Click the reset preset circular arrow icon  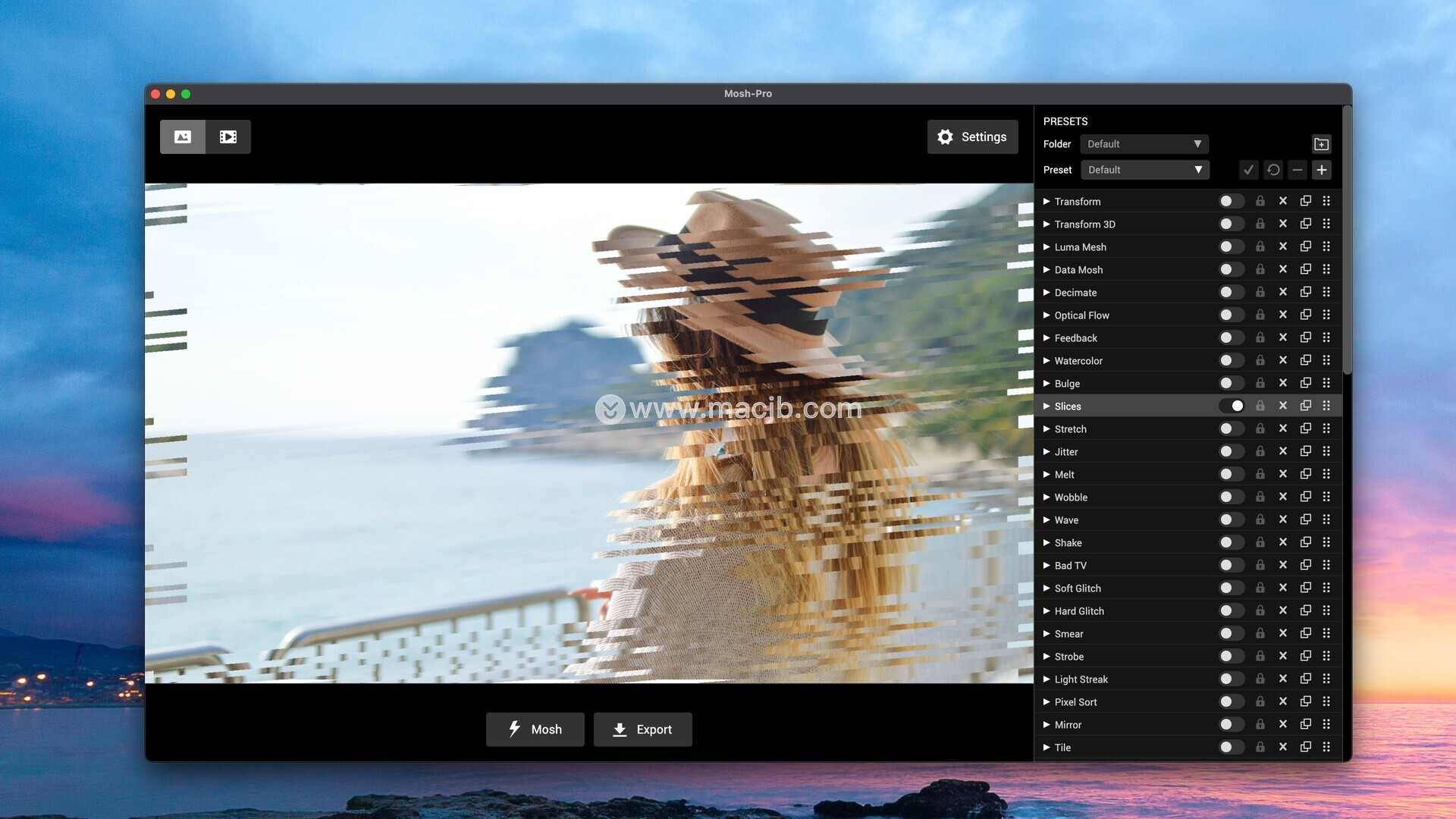[1273, 170]
